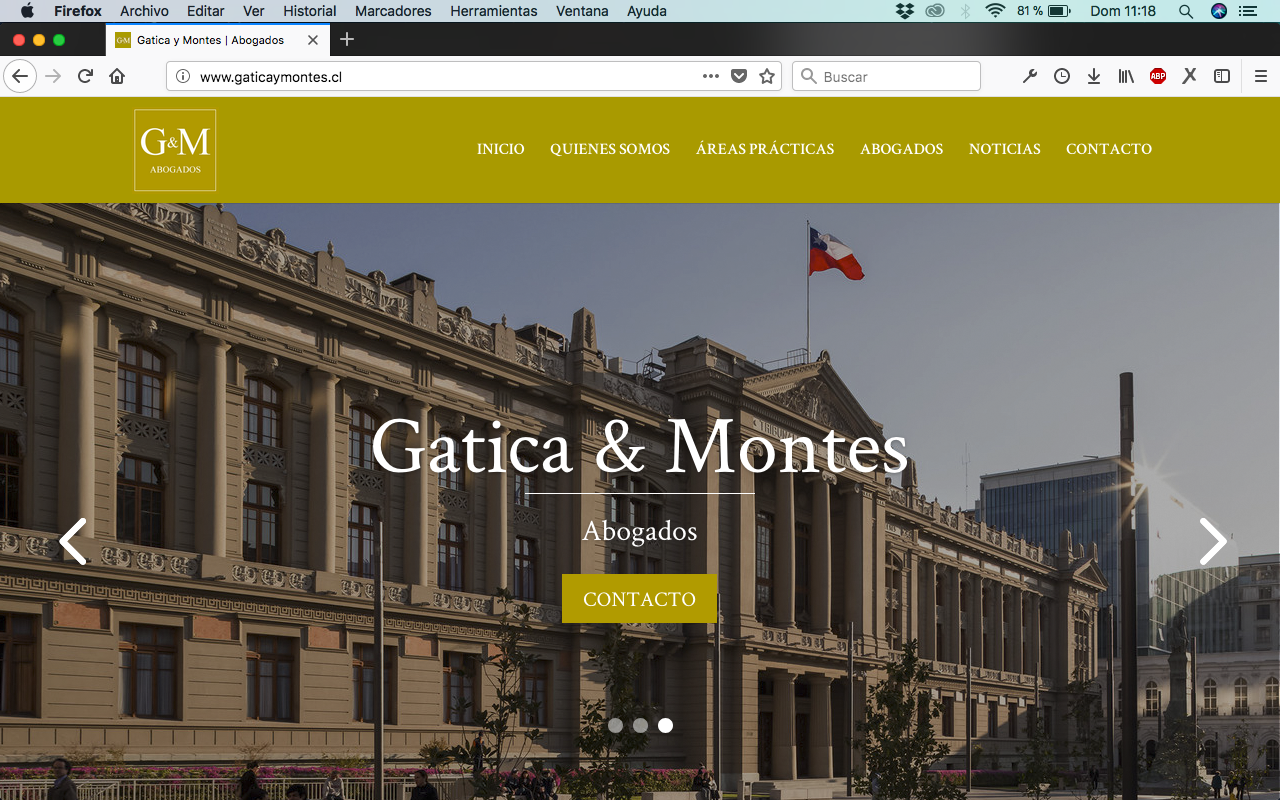This screenshot has width=1280, height=800.
Task: Open the Ventana menu
Action: (x=582, y=11)
